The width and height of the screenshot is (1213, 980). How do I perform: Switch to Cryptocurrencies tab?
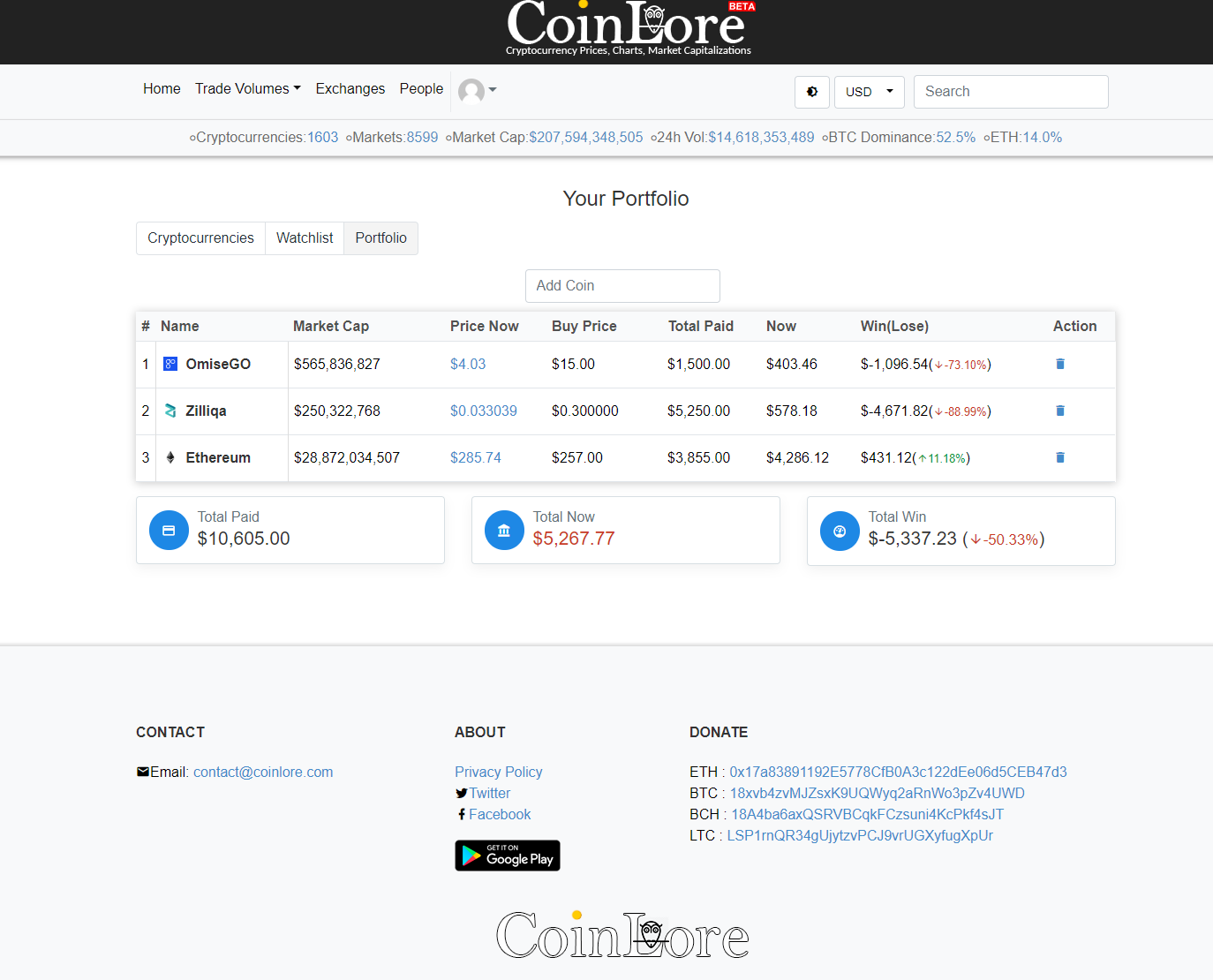pyautogui.click(x=200, y=238)
